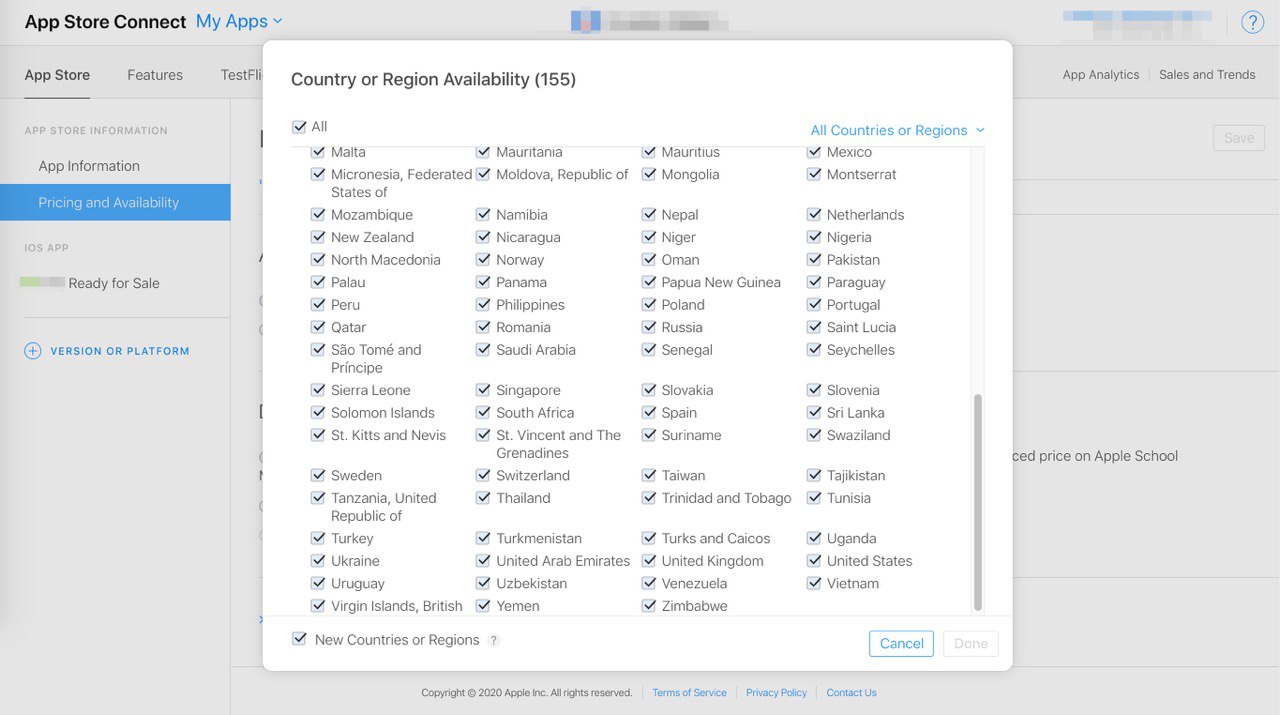Screen dimensions: 1280x715
Task: Uncheck the United Kingdom checkbox
Action: [x=649, y=561]
